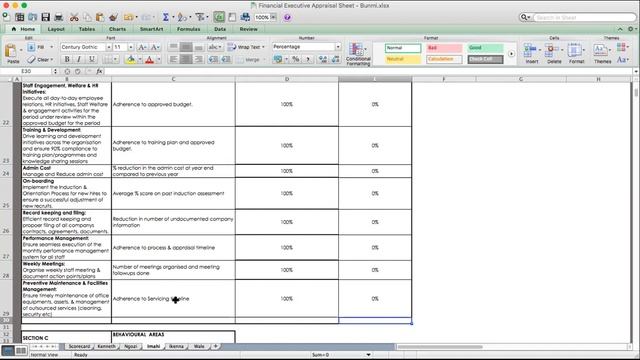640x360 pixels.
Task: Switch to the SmartArt ribbon tab
Action: tap(151, 29)
